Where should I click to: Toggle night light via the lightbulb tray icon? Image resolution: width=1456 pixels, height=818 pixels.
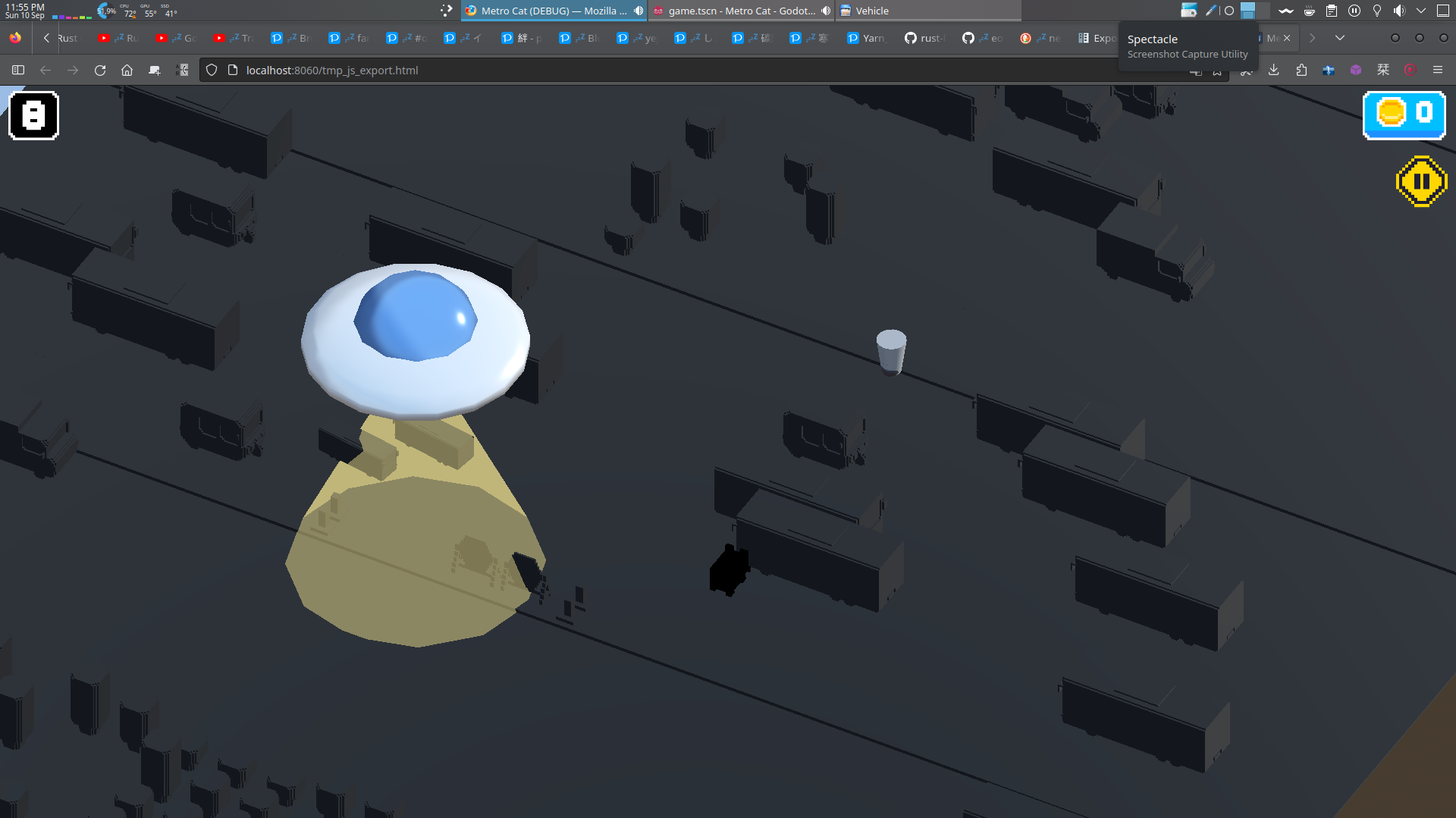pyautogui.click(x=1376, y=11)
